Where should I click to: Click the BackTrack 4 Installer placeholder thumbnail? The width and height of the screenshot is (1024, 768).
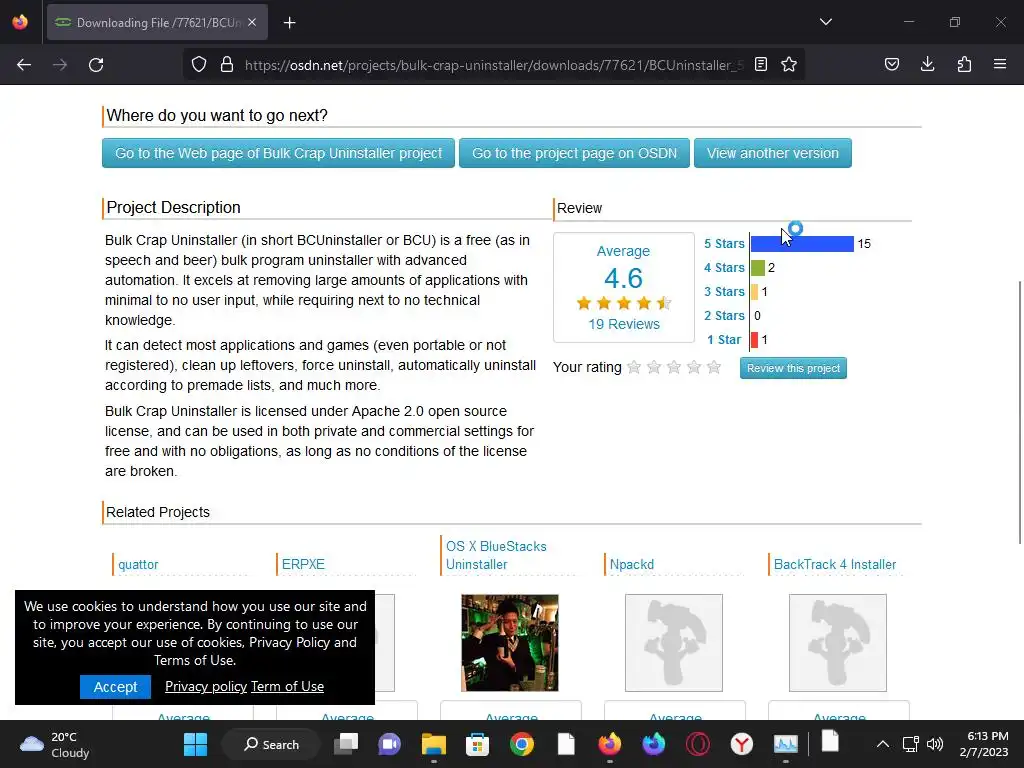[x=838, y=643]
